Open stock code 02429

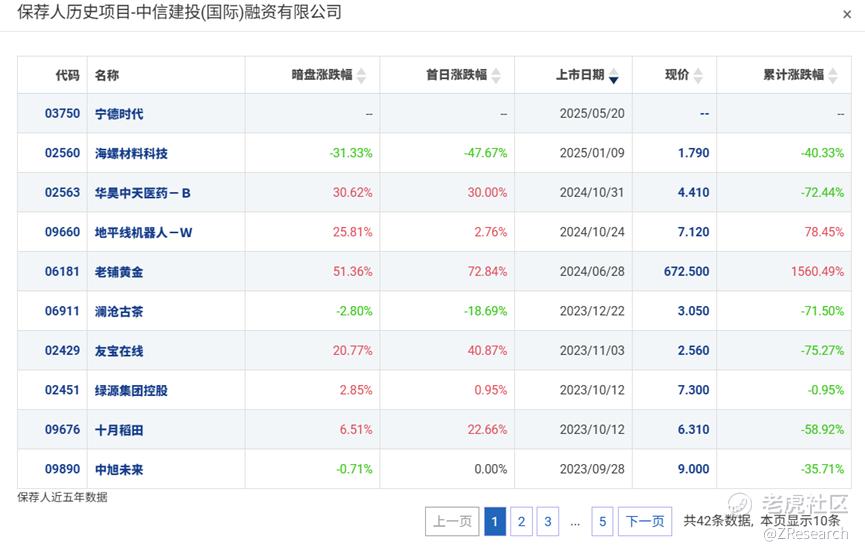point(62,350)
